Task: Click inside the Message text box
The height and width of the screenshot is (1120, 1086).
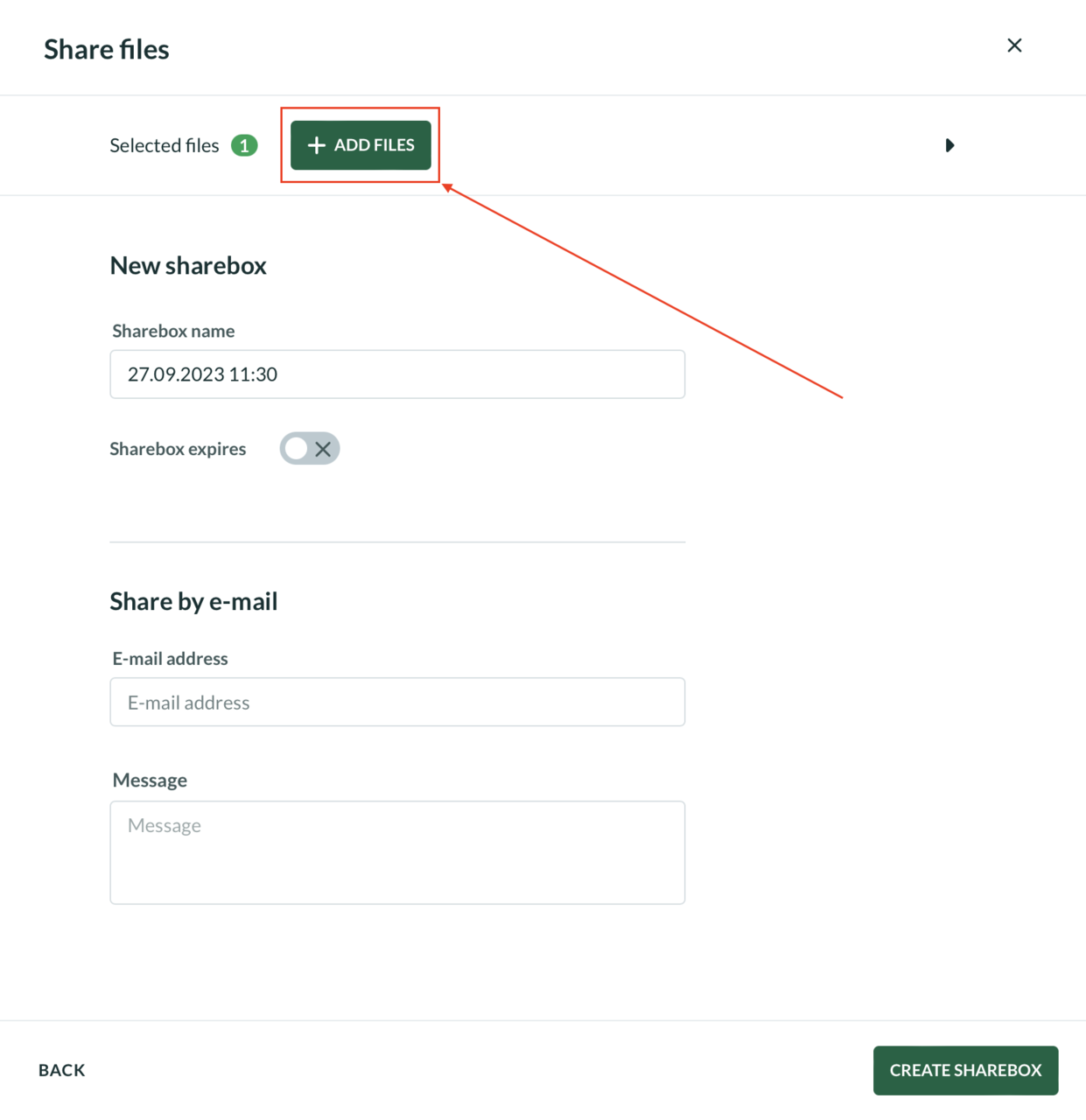Action: tap(397, 851)
